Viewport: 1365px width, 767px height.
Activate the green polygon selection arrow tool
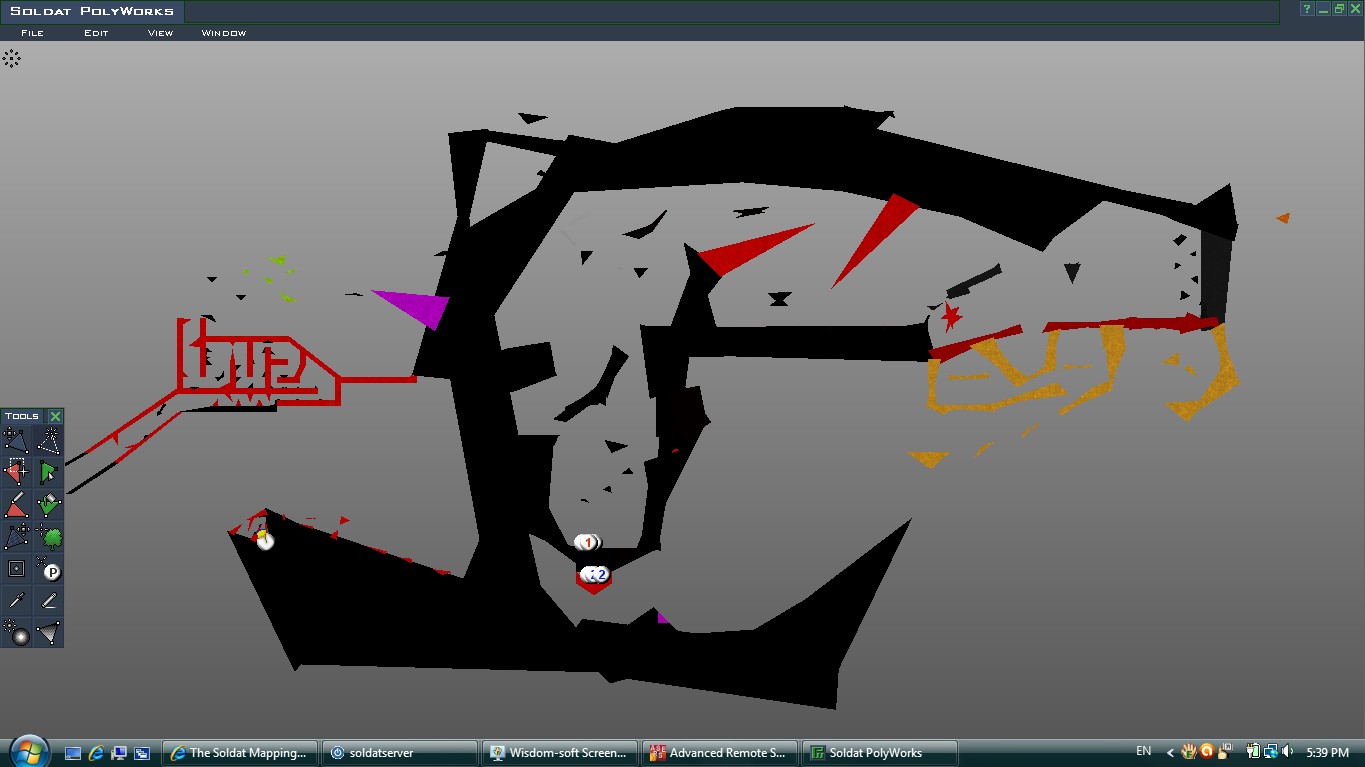click(x=48, y=472)
